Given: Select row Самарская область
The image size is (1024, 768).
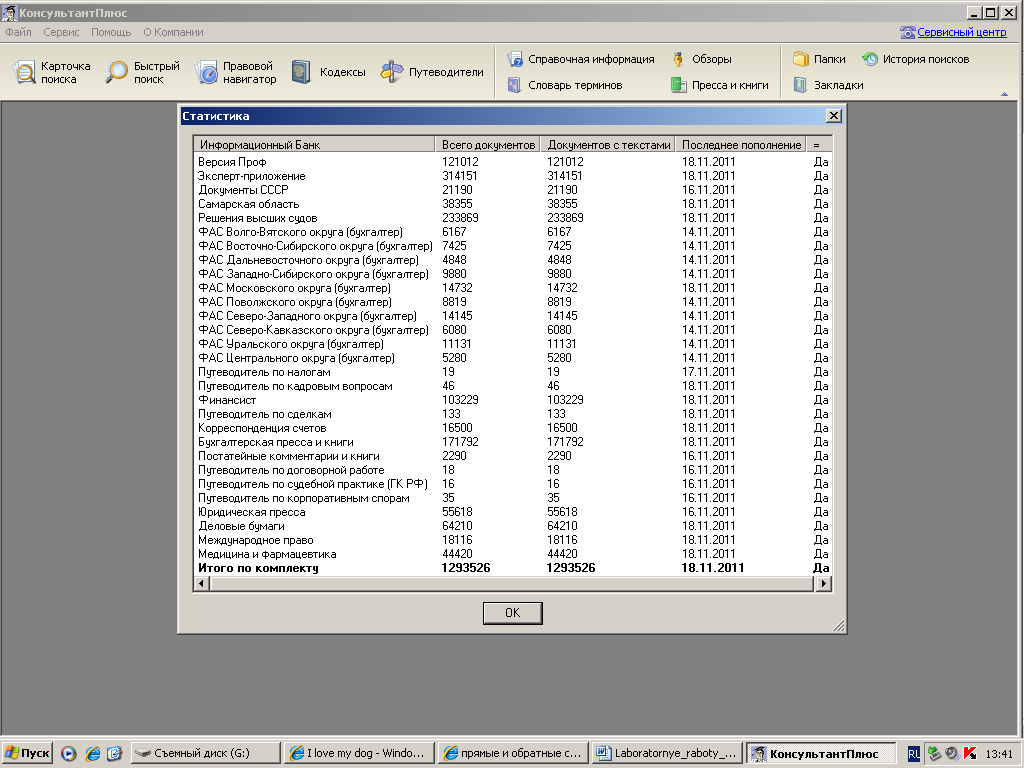Looking at the screenshot, I should coord(513,204).
